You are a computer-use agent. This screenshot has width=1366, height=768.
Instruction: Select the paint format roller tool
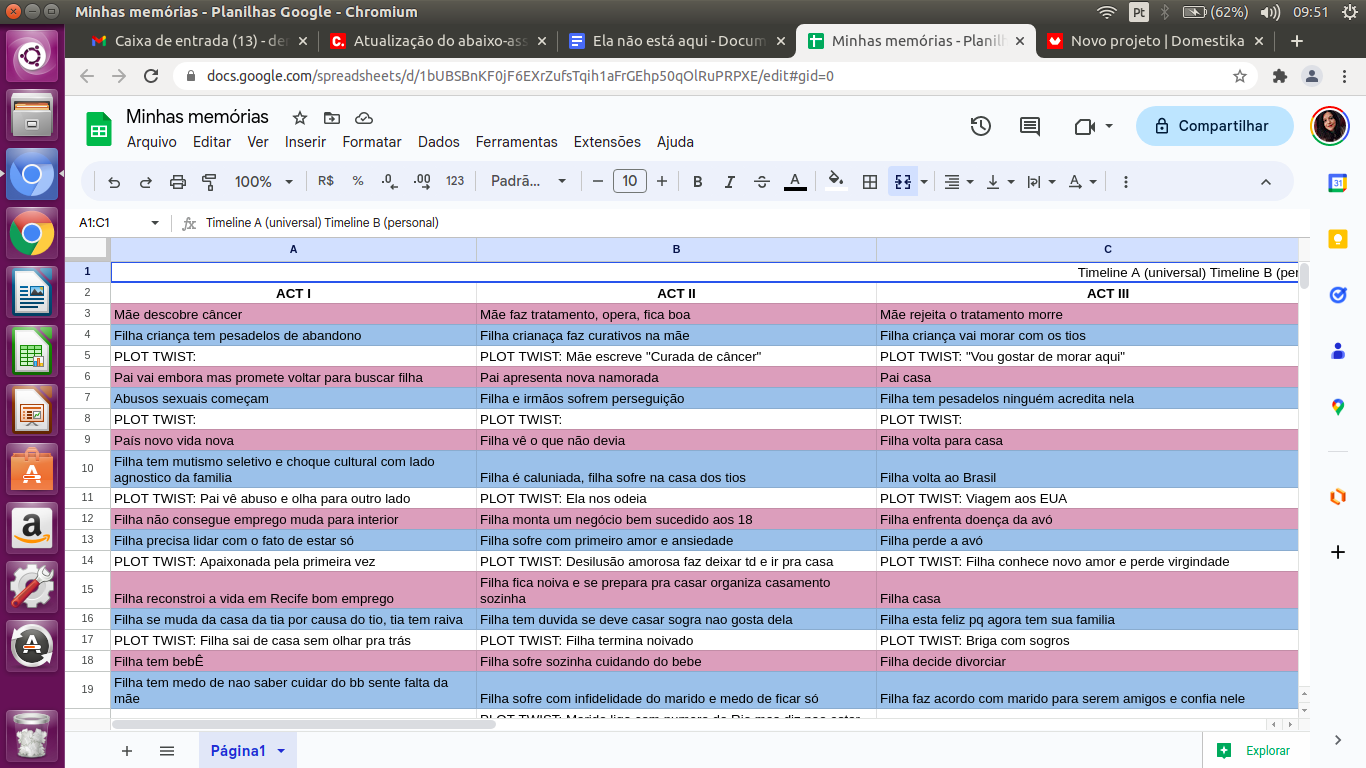tap(209, 182)
